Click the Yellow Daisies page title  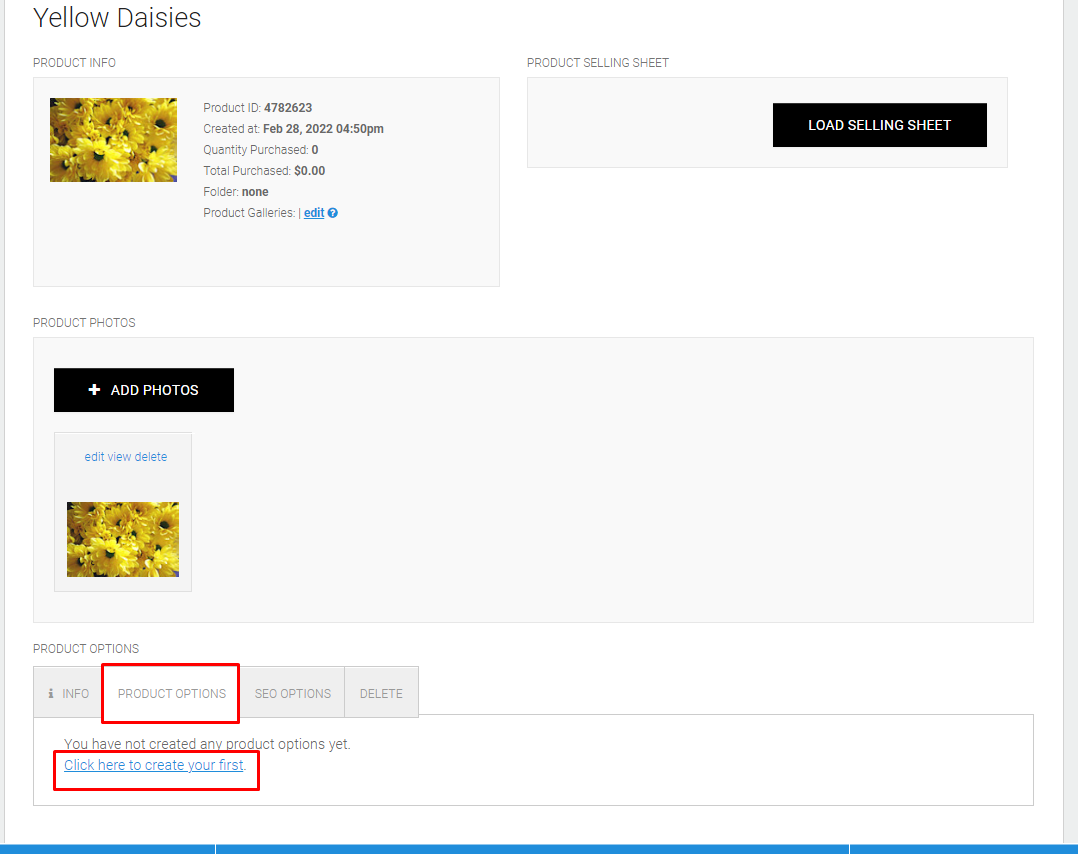click(x=117, y=18)
